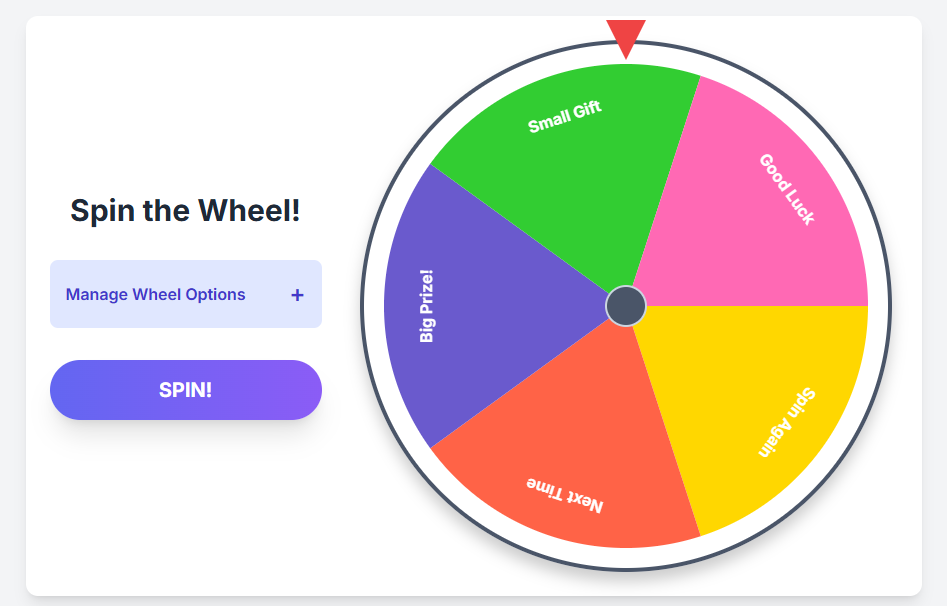Click the "Small Gift" label text
This screenshot has height=606, width=947.
pyautogui.click(x=565, y=117)
